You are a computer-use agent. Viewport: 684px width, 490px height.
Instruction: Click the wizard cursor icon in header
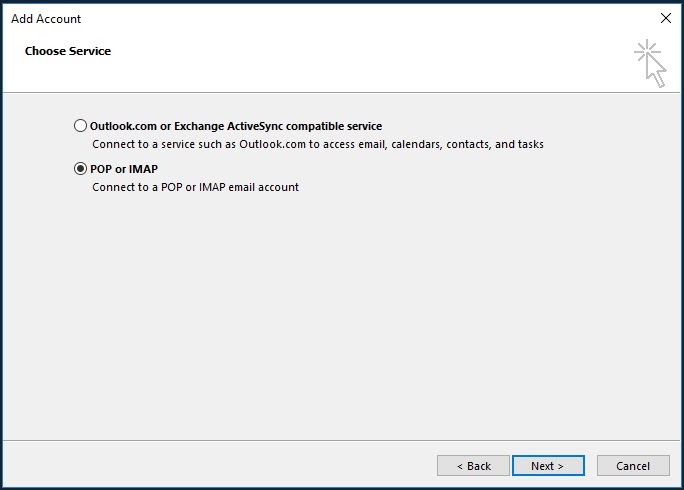click(650, 63)
